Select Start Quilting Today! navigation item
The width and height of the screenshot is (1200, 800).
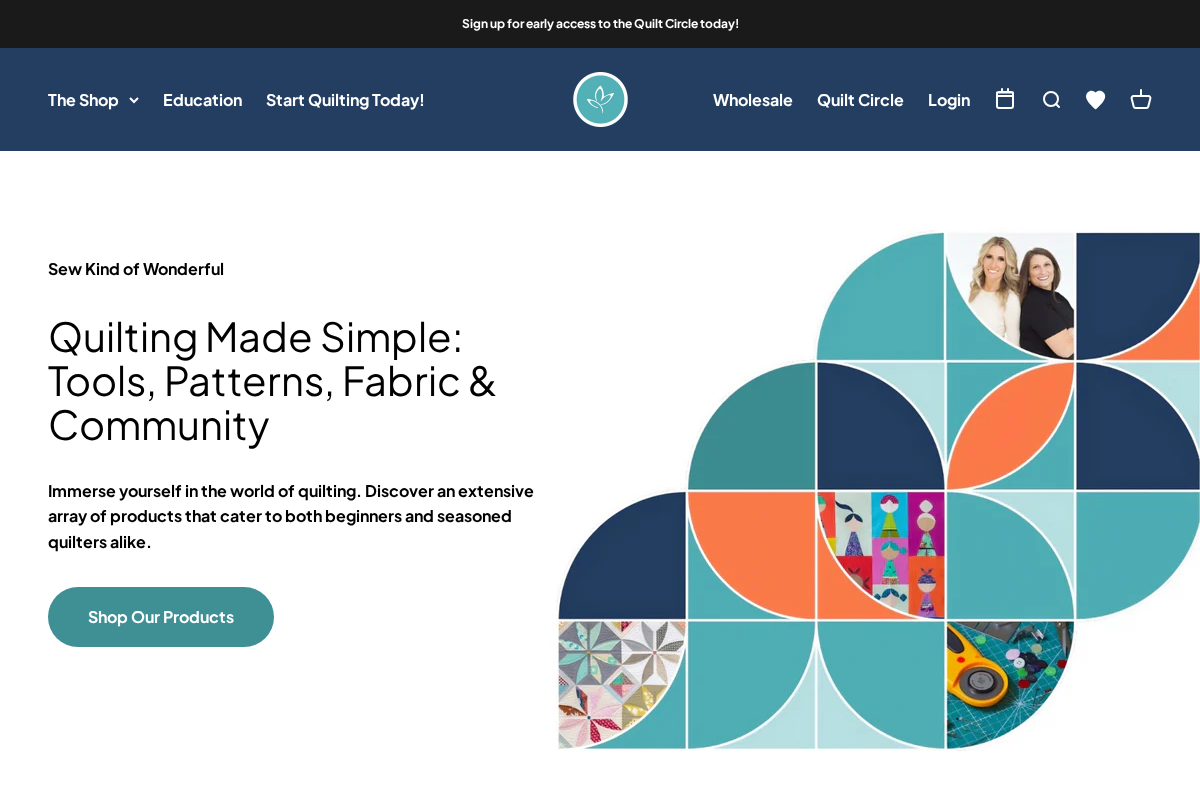click(345, 100)
